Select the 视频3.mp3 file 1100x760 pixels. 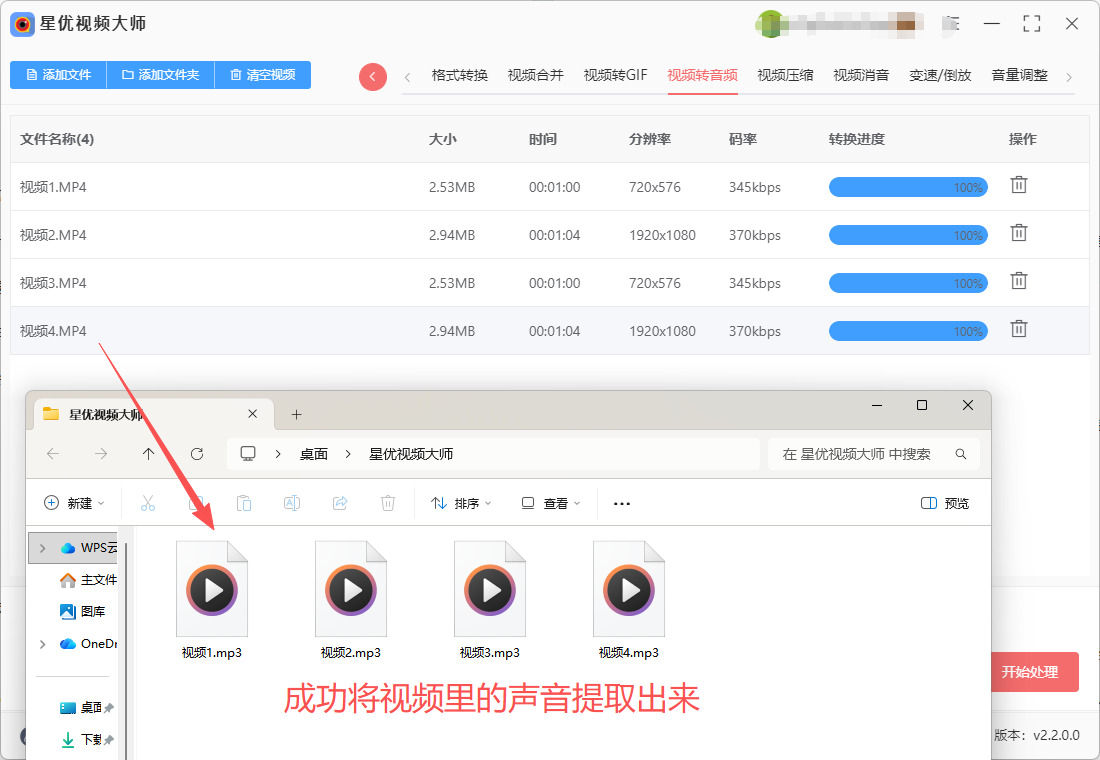click(x=490, y=600)
